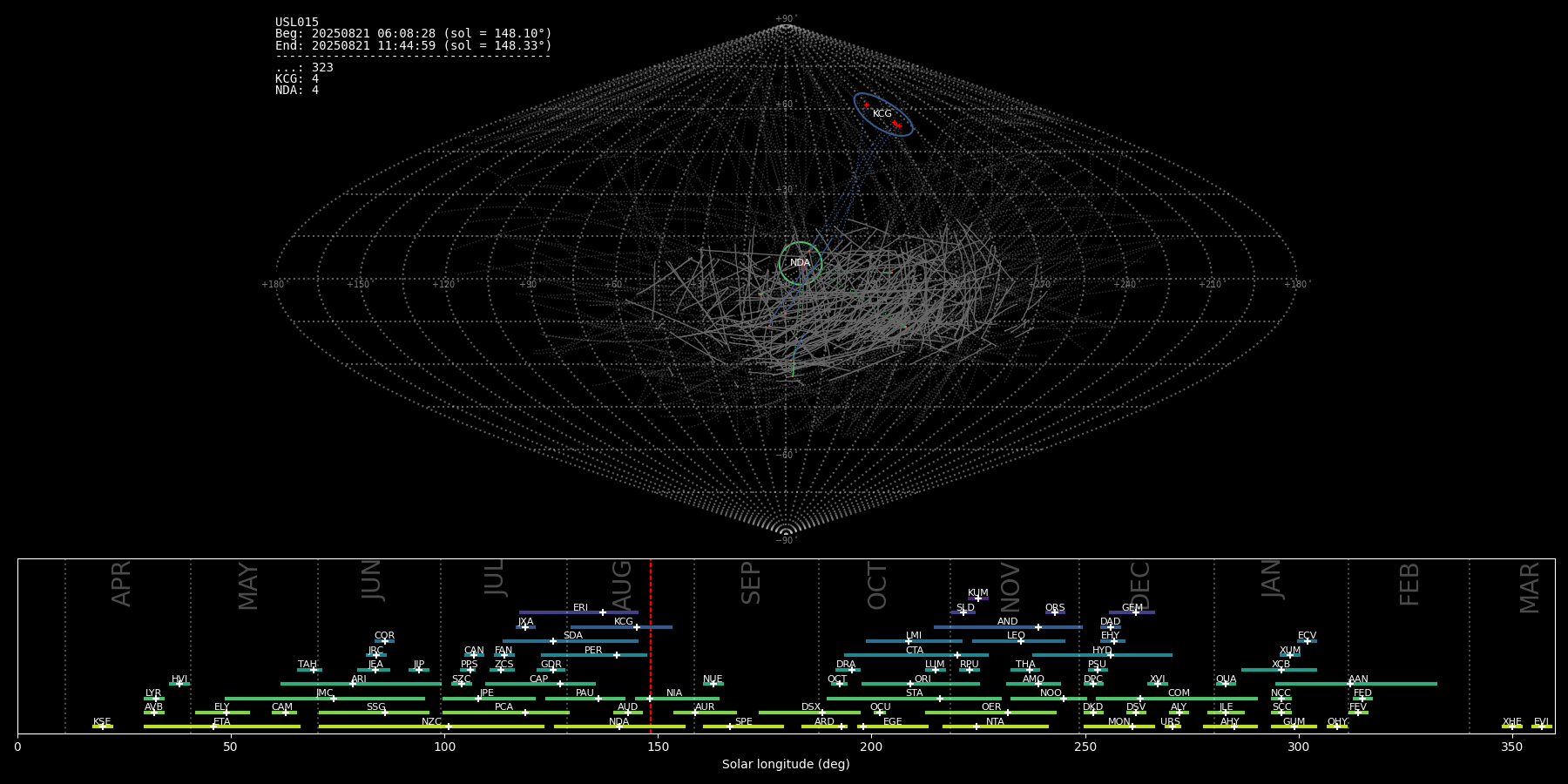Screen dimensions: 1568x784
Task: Click the ETA shower label in the timeline
Action: [x=222, y=722]
